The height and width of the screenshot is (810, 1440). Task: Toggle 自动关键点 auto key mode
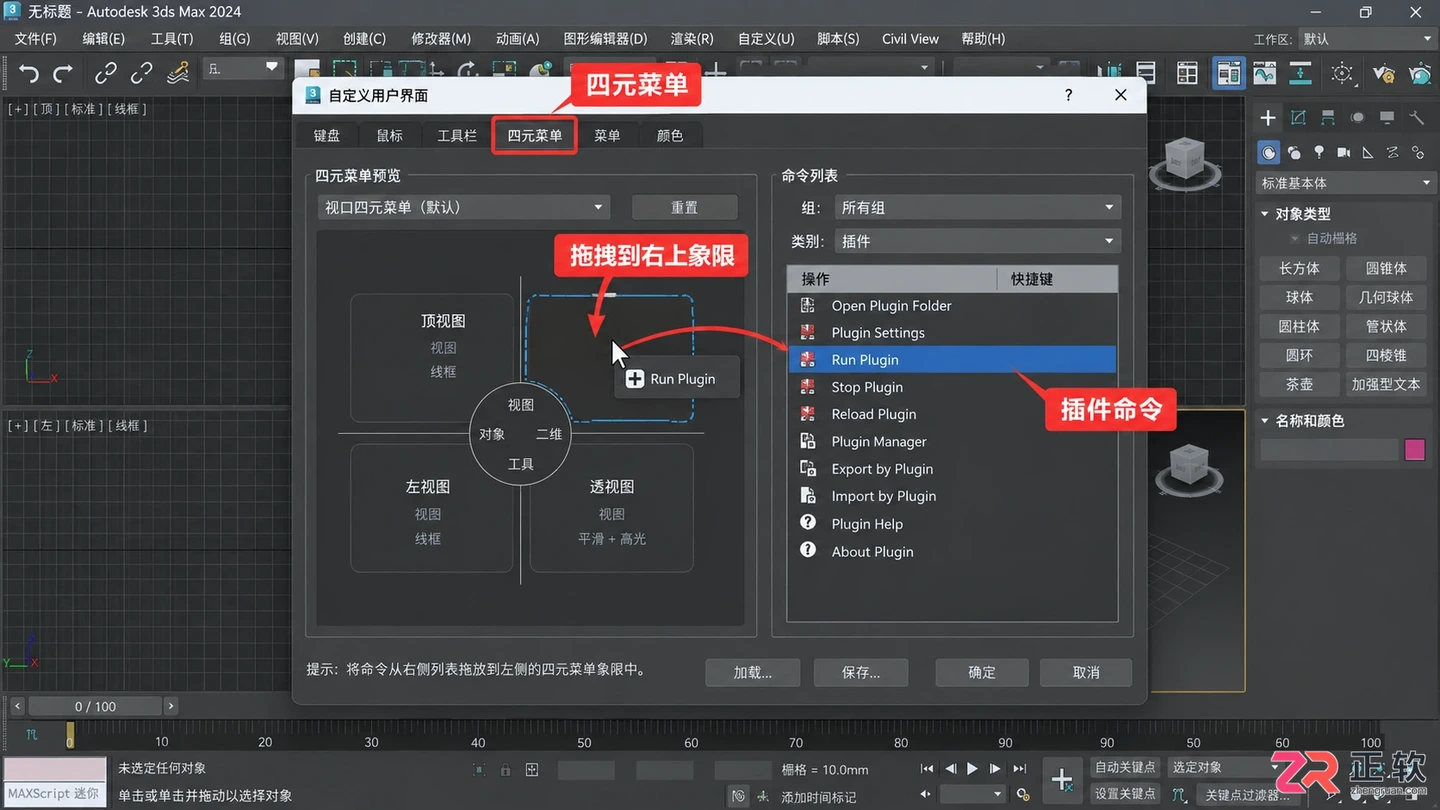tap(1125, 767)
